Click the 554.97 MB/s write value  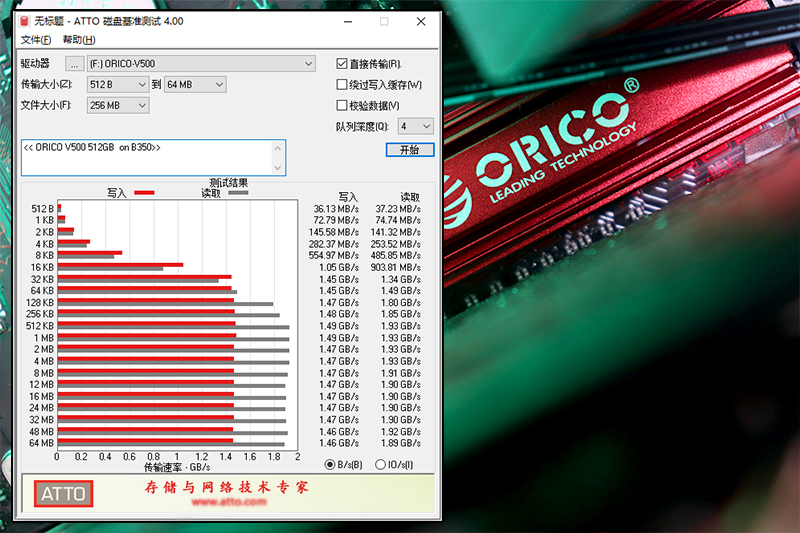pos(334,256)
